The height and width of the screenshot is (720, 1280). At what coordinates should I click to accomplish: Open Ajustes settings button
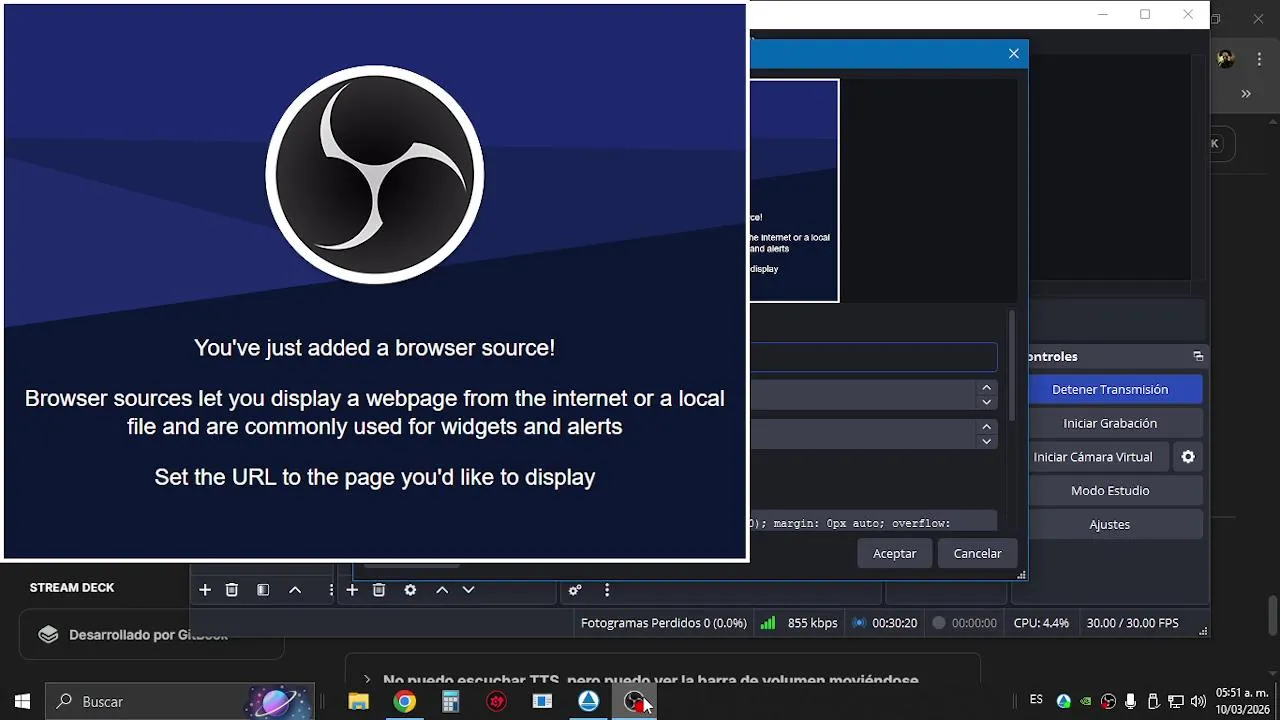(1110, 525)
